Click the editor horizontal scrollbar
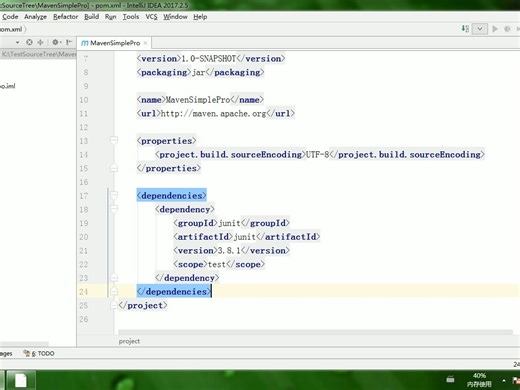This screenshot has width=520, height=390. point(315,332)
